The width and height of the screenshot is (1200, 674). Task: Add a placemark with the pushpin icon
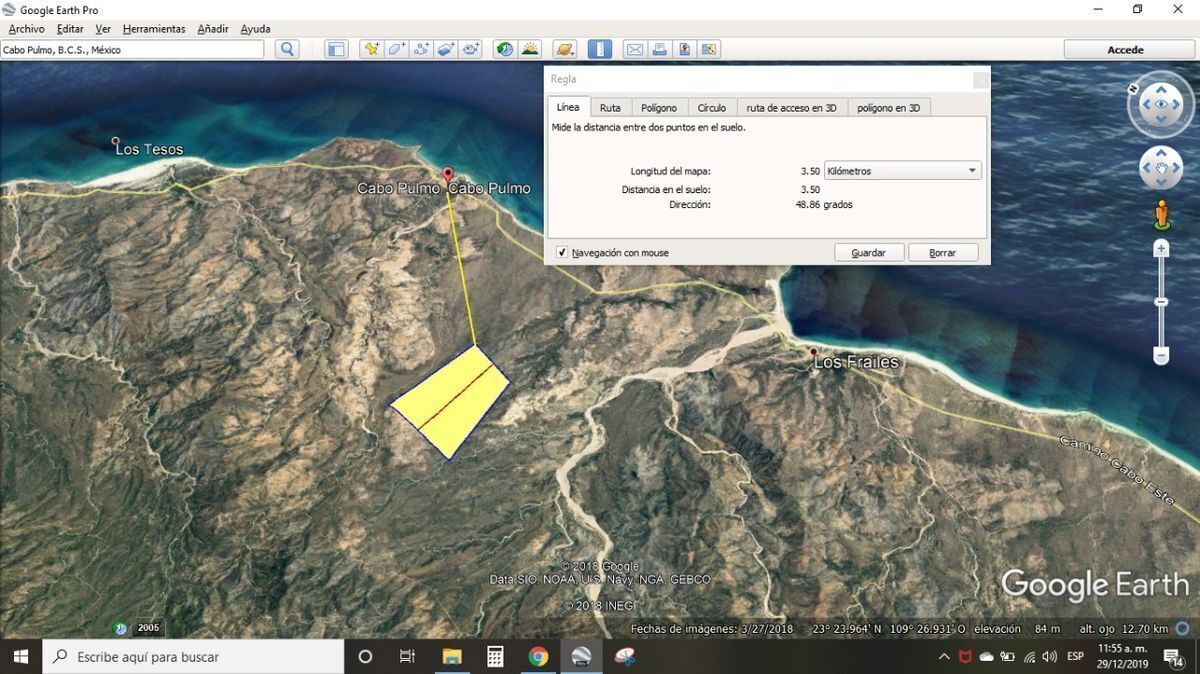pyautogui.click(x=371, y=49)
